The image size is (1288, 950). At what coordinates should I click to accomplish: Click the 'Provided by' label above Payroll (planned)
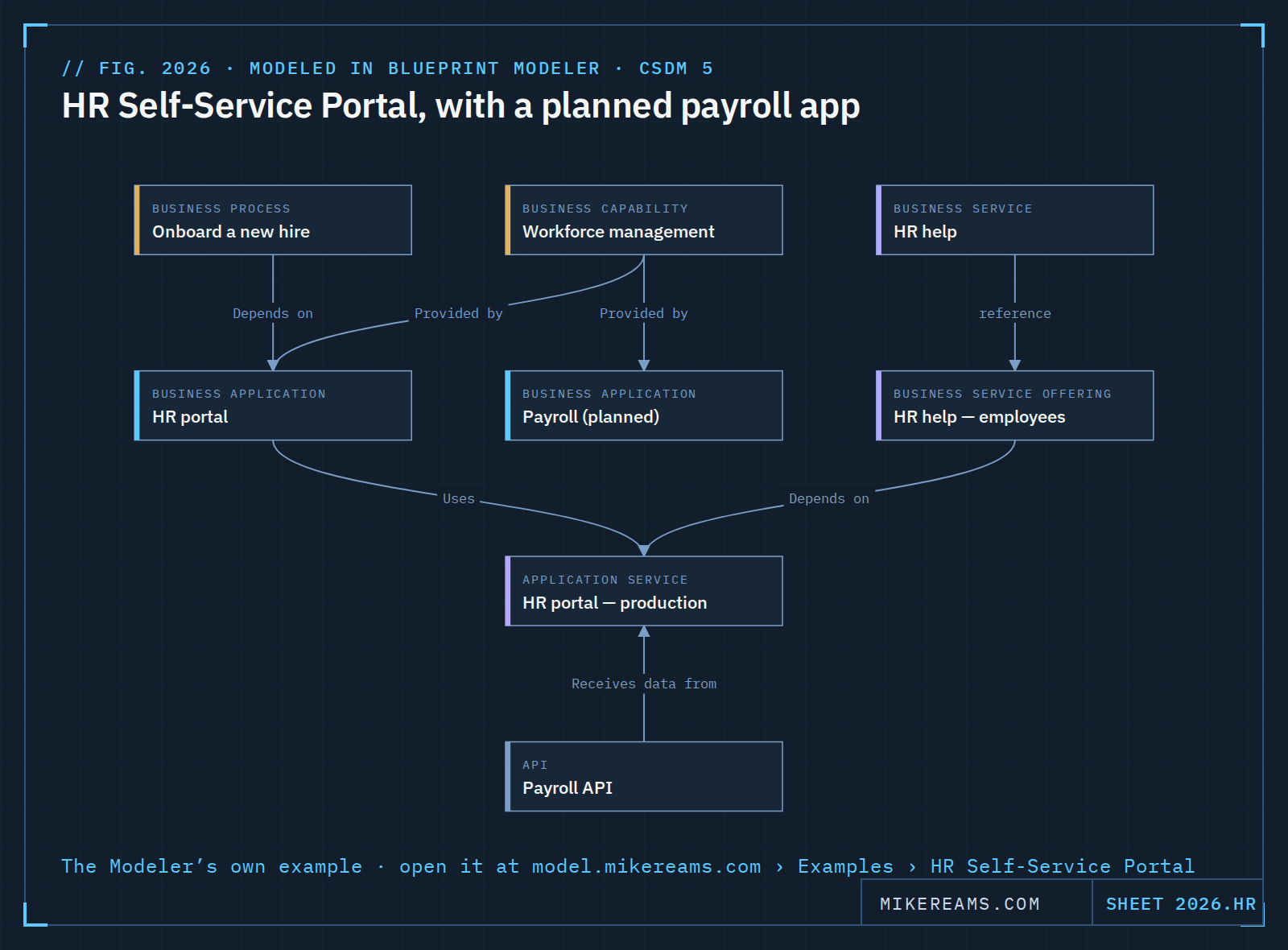pos(644,313)
